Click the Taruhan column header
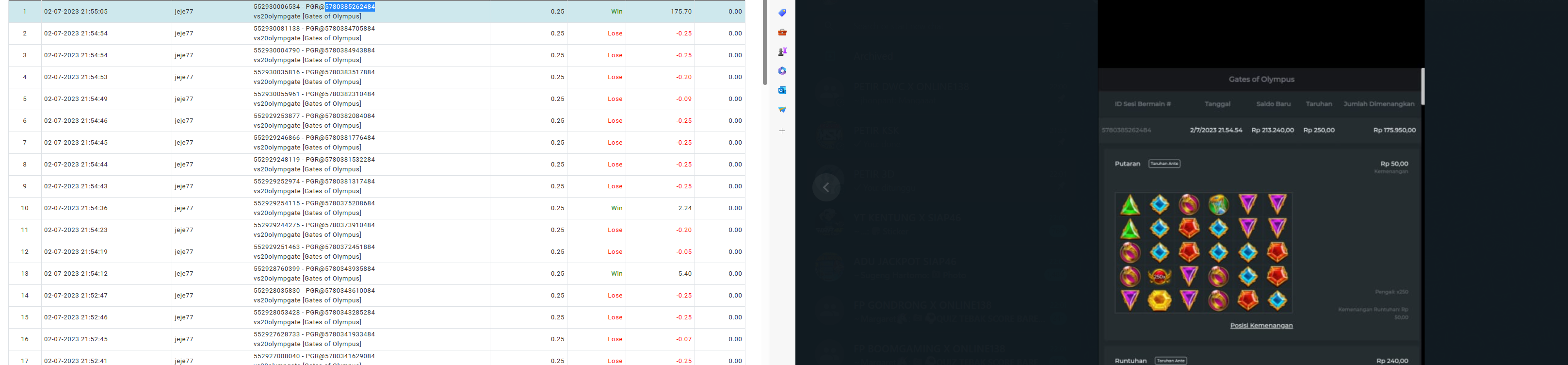Image resolution: width=1568 pixels, height=365 pixels. (1318, 104)
